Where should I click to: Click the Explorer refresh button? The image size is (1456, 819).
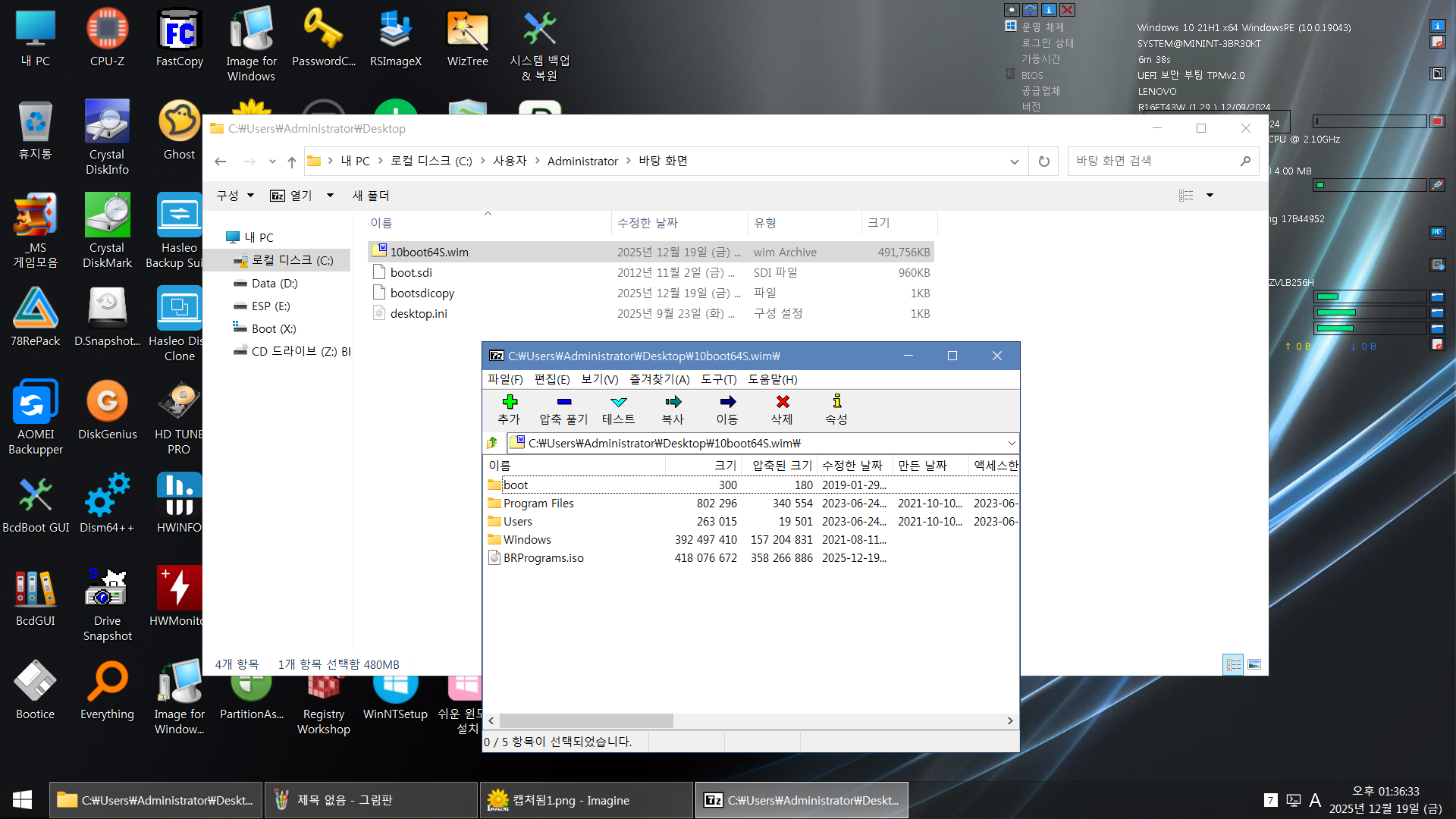tap(1043, 162)
